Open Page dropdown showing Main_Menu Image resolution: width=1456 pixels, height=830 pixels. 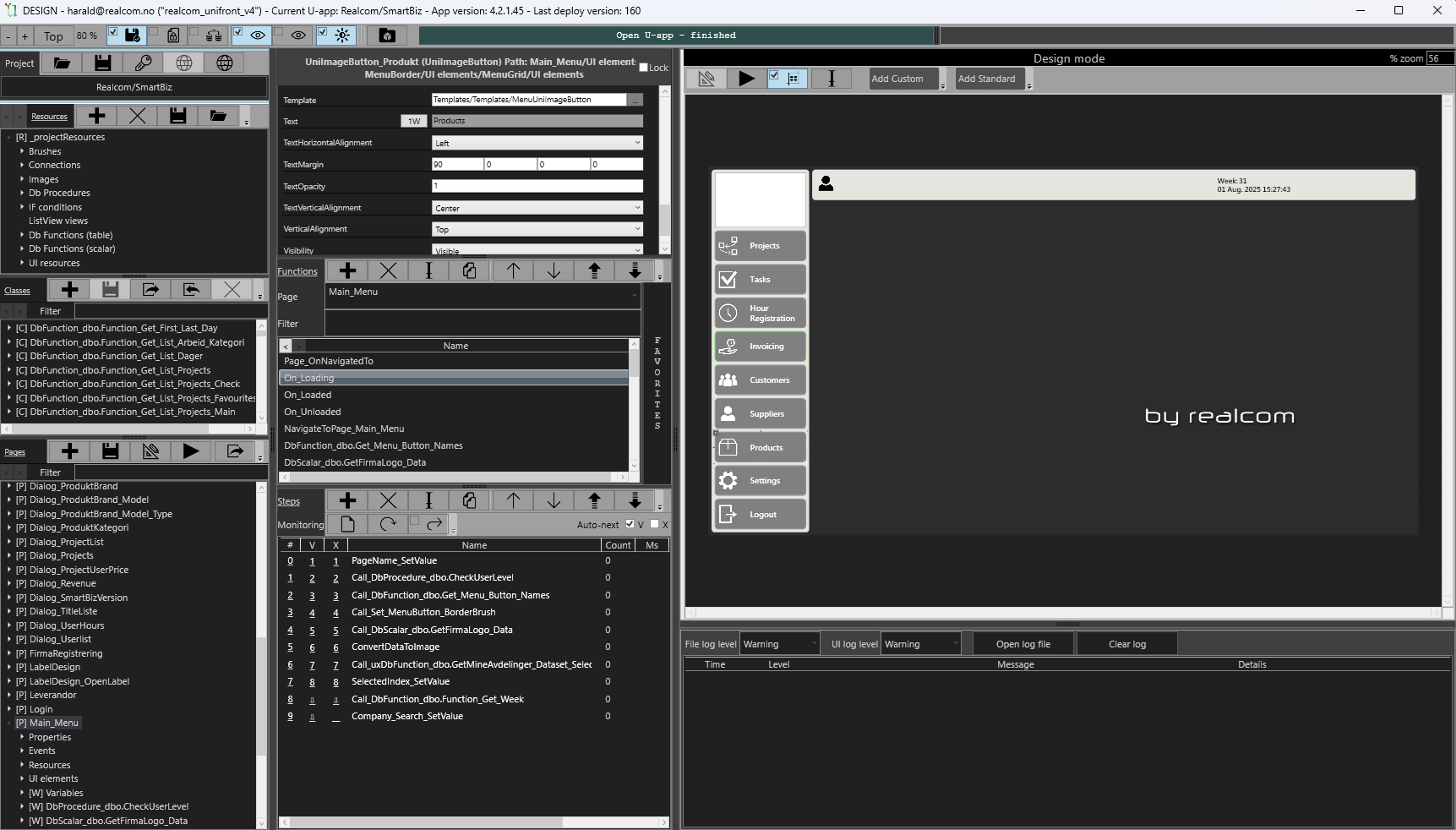point(483,296)
